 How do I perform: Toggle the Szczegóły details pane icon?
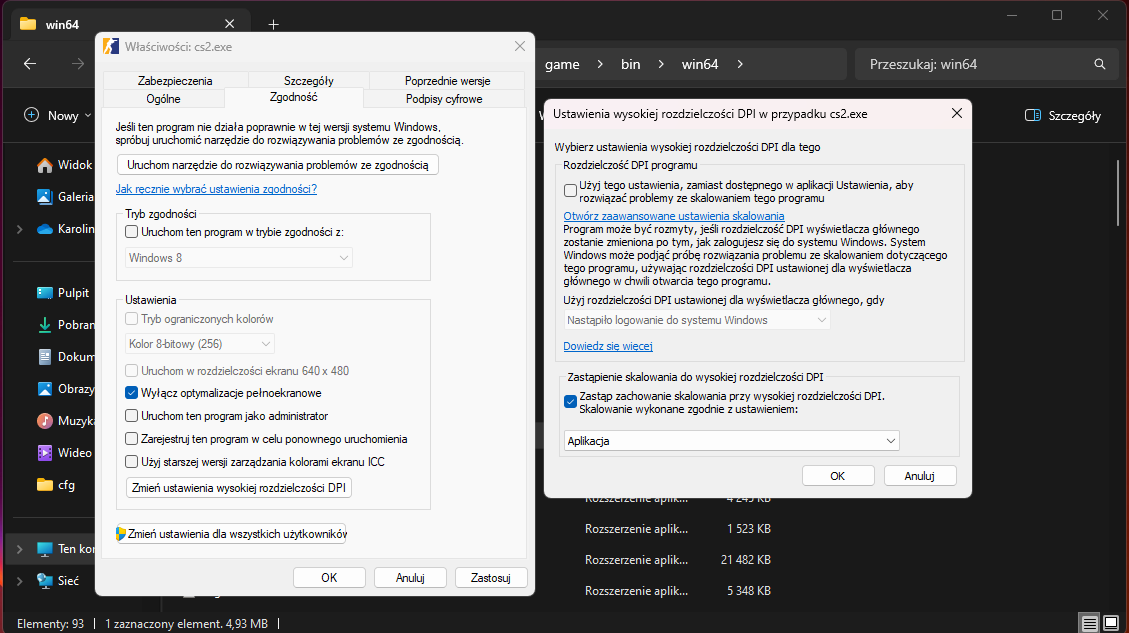click(1033, 115)
